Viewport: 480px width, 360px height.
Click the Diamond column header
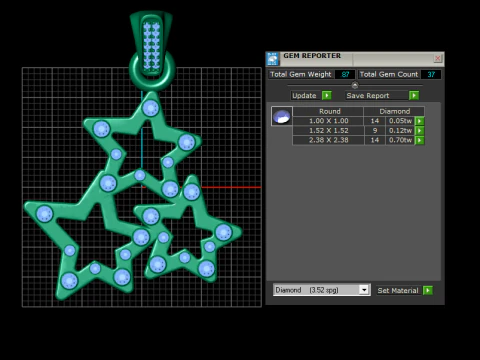point(394,111)
